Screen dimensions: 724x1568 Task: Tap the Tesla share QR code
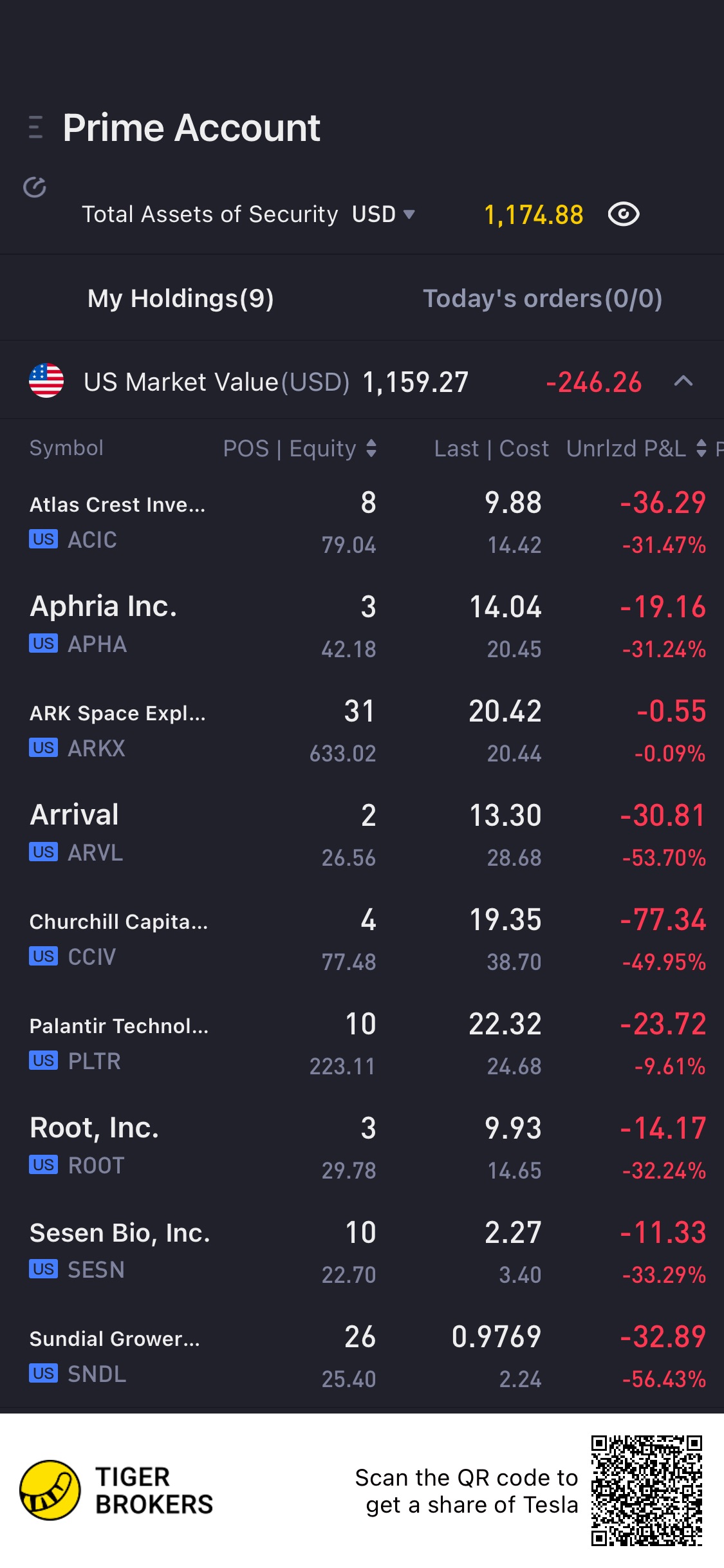[647, 1490]
